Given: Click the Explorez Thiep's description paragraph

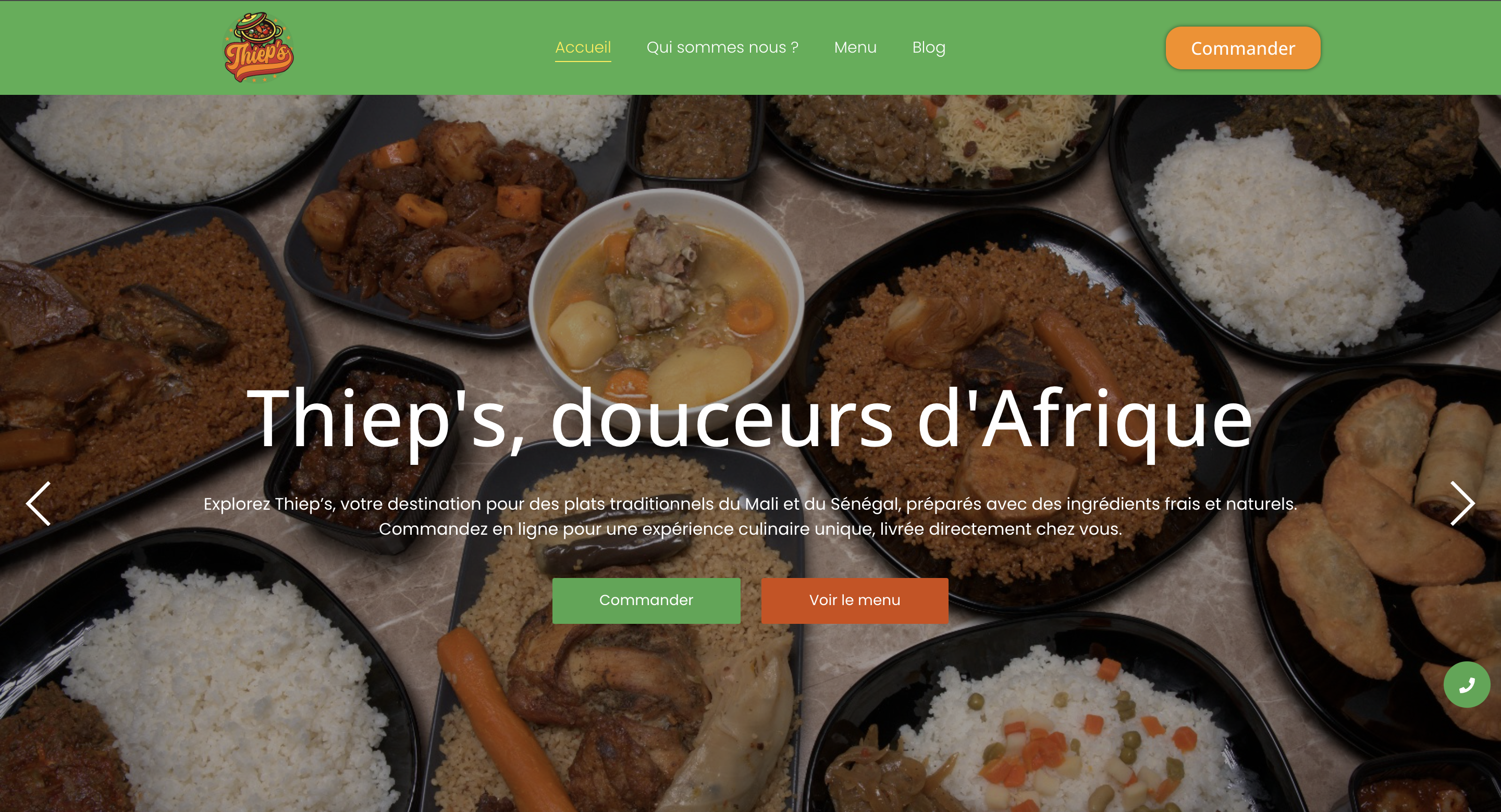Looking at the screenshot, I should (x=750, y=516).
